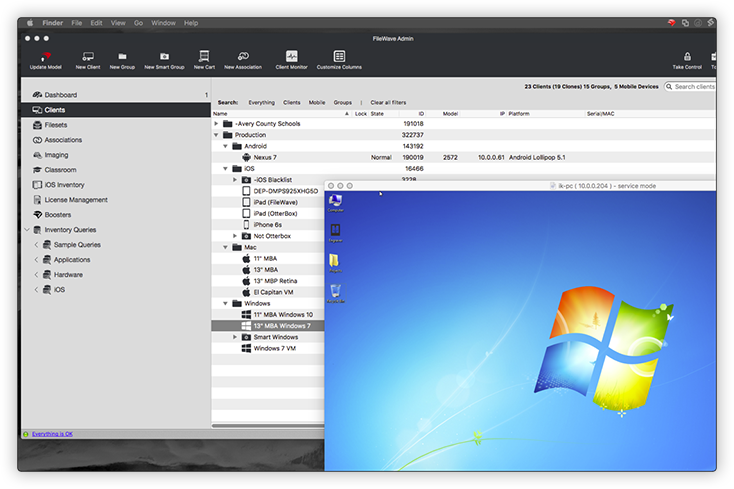Select Clients in the sidebar
Viewport: 734px width, 489px height.
(116, 110)
